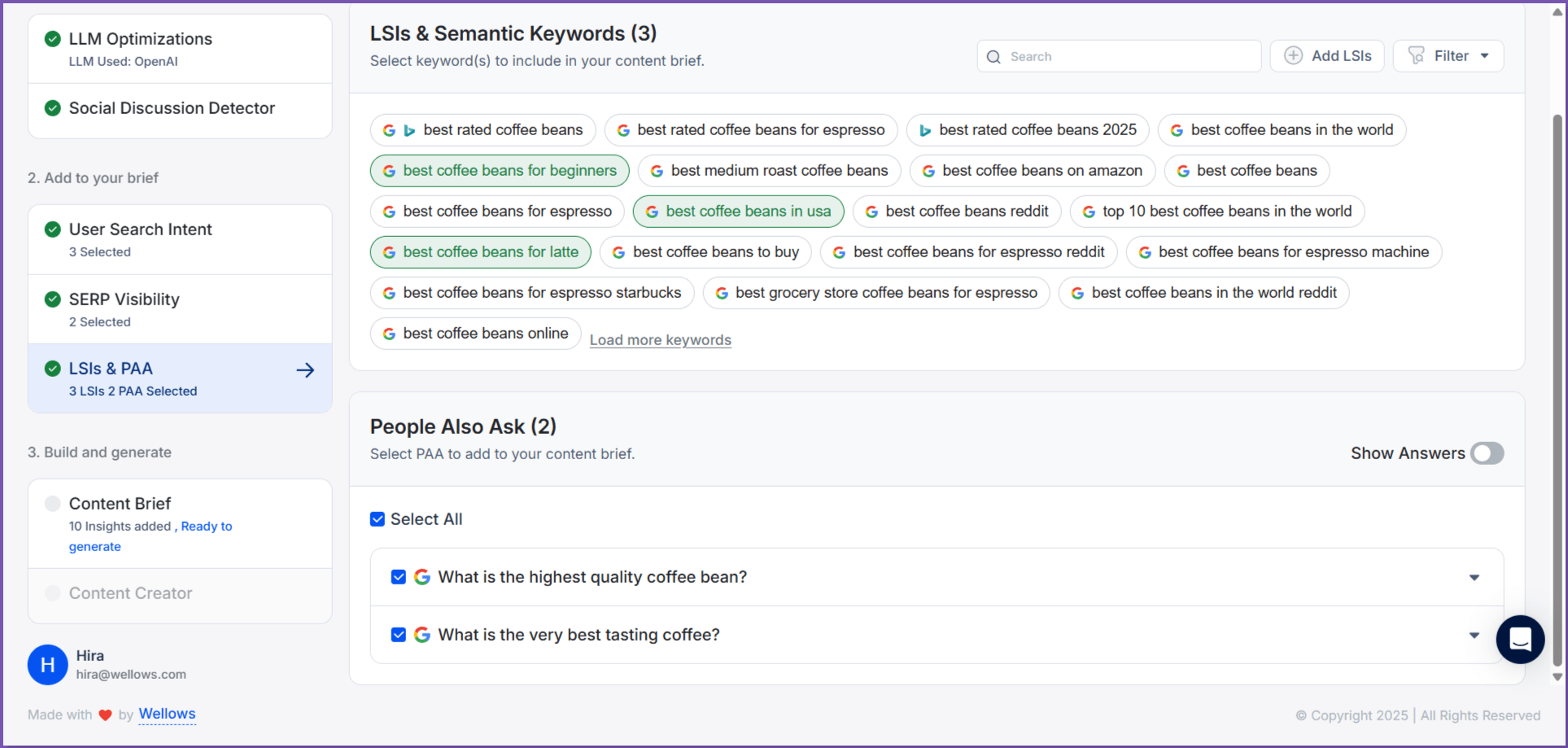Uncheck the Select All checkbox
Screen dimensions: 1568x748
point(378,519)
